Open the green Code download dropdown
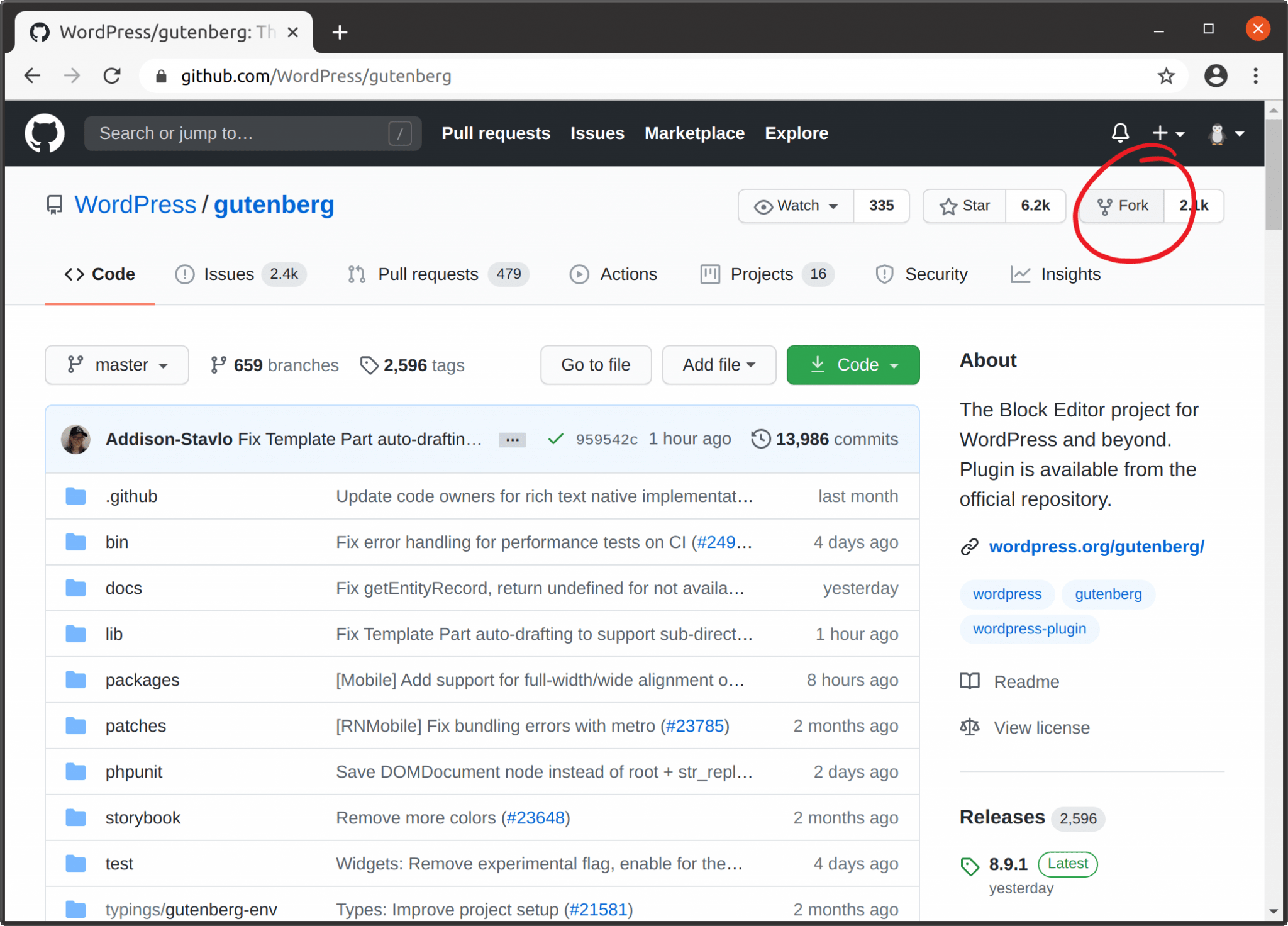This screenshot has width=1288, height=926. 853,365
